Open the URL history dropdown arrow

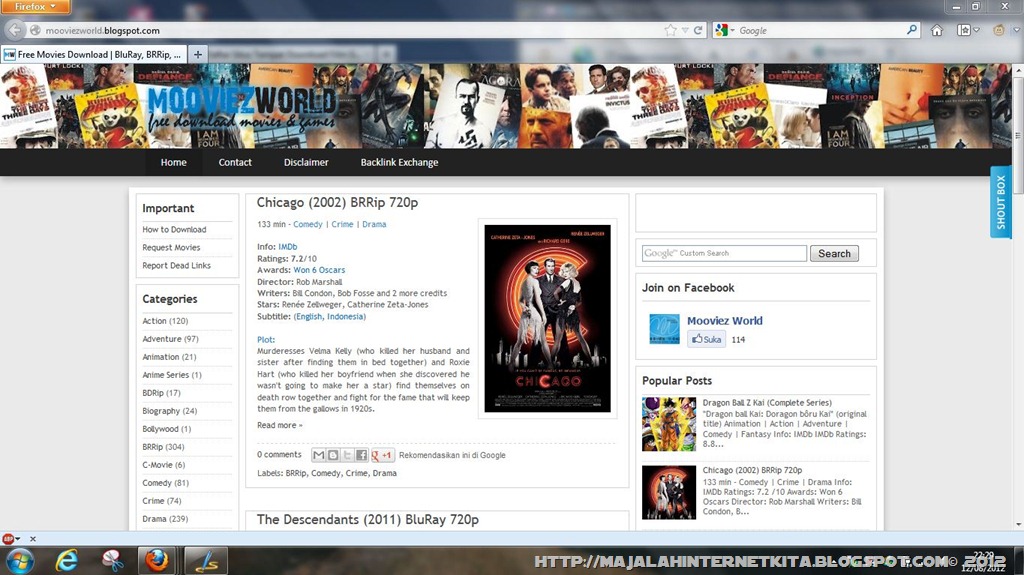684,30
